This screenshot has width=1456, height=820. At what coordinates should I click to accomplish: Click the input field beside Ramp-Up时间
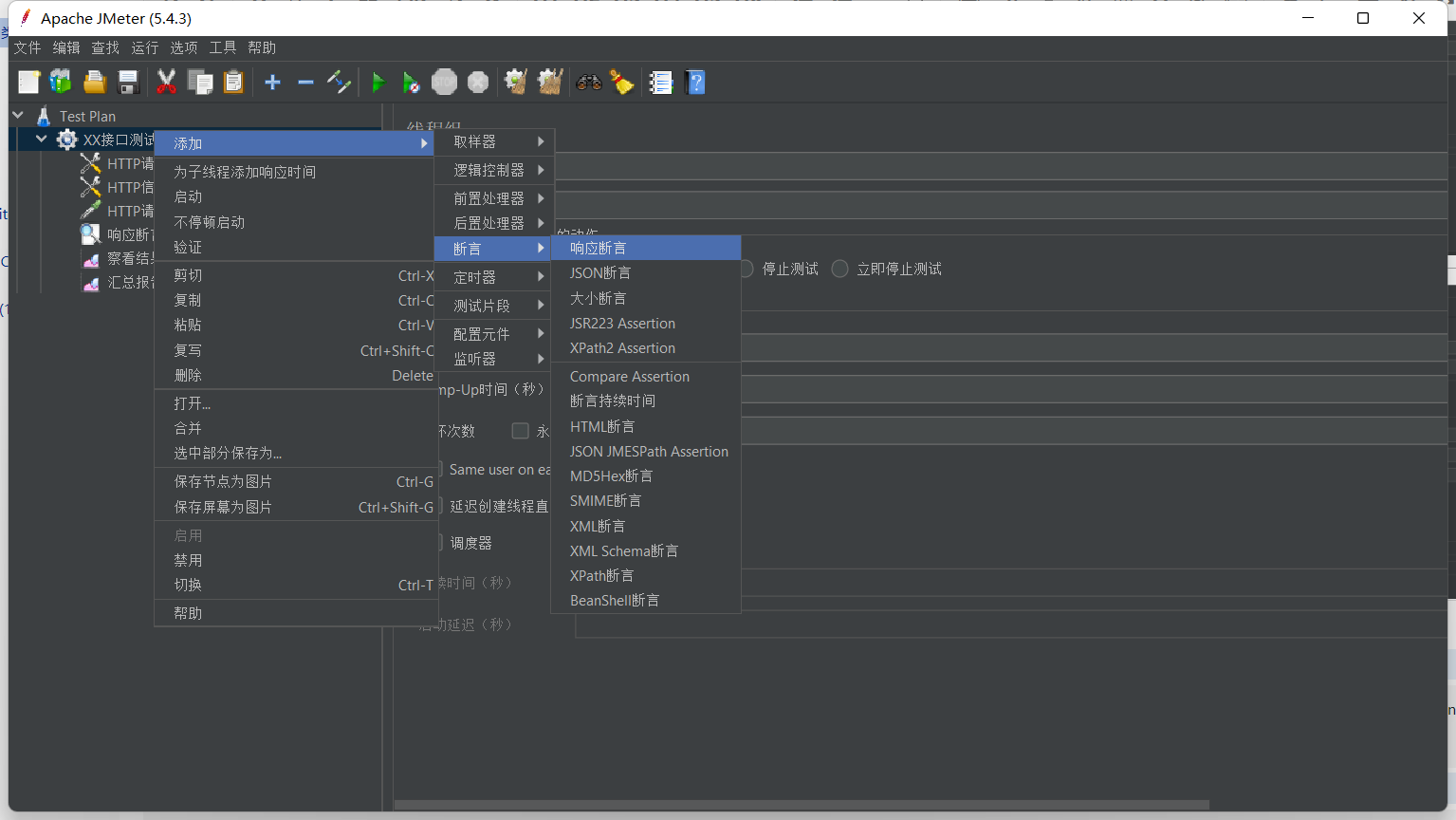[x=1095, y=389]
